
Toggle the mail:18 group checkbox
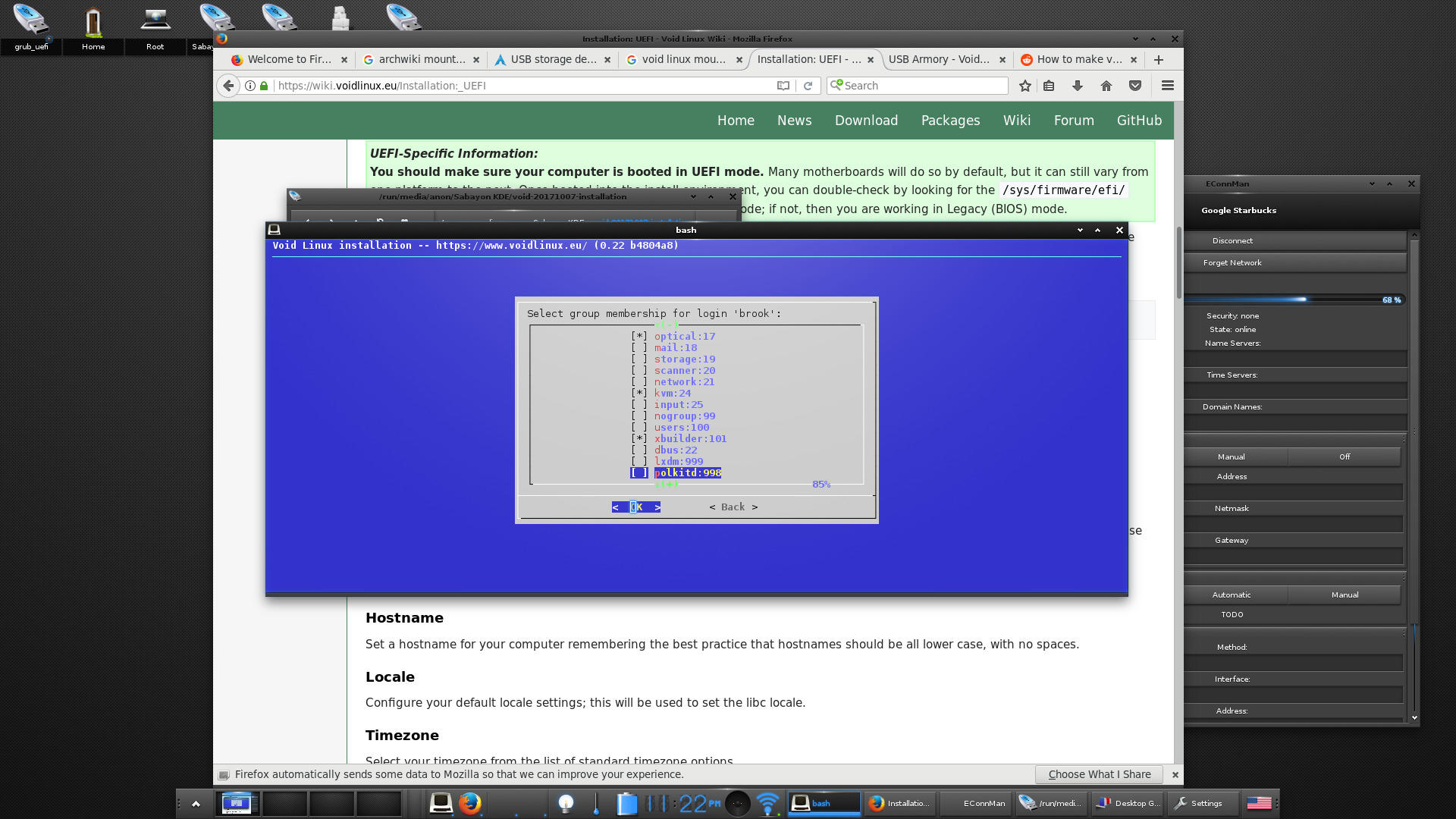[x=640, y=348]
